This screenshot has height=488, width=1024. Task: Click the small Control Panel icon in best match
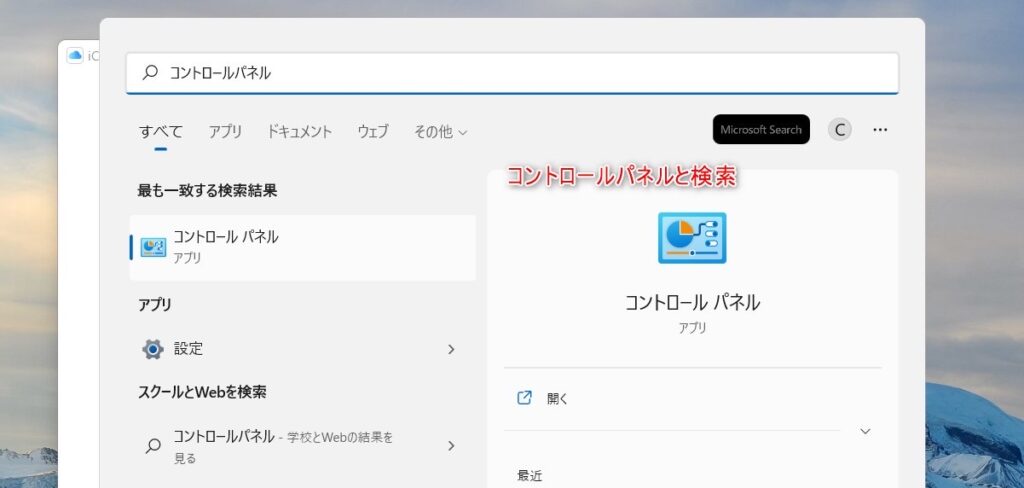(153, 248)
